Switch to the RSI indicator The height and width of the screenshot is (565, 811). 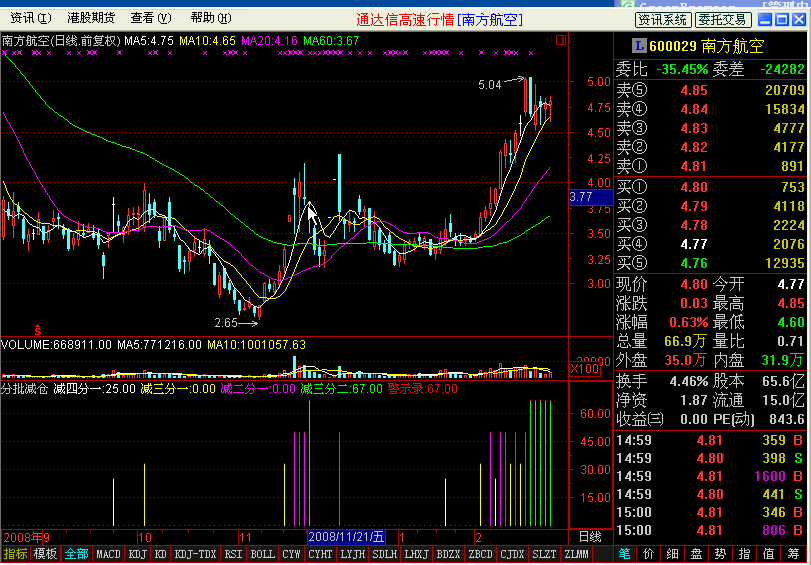(x=233, y=554)
